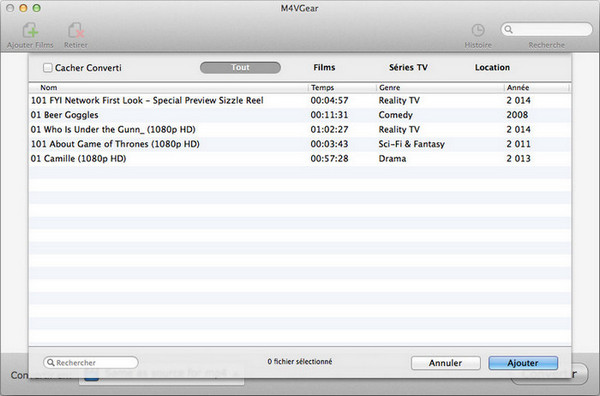Select 101 About Game of Thrones row
Viewport: 600px width, 396px height.
300,144
